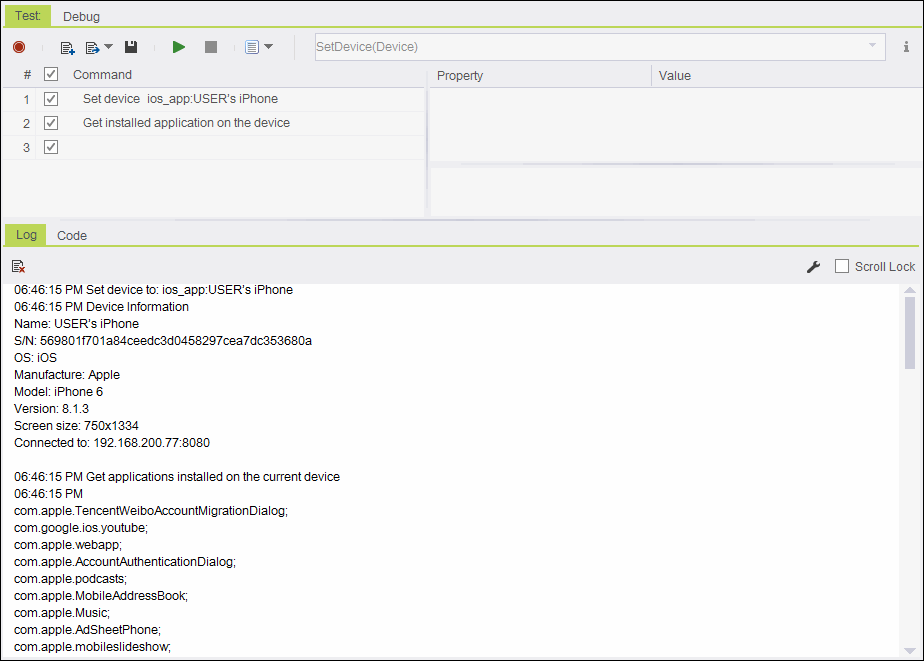This screenshot has height=661, width=924.
Task: Click the info icon beside command field
Action: pyautogui.click(x=906, y=47)
